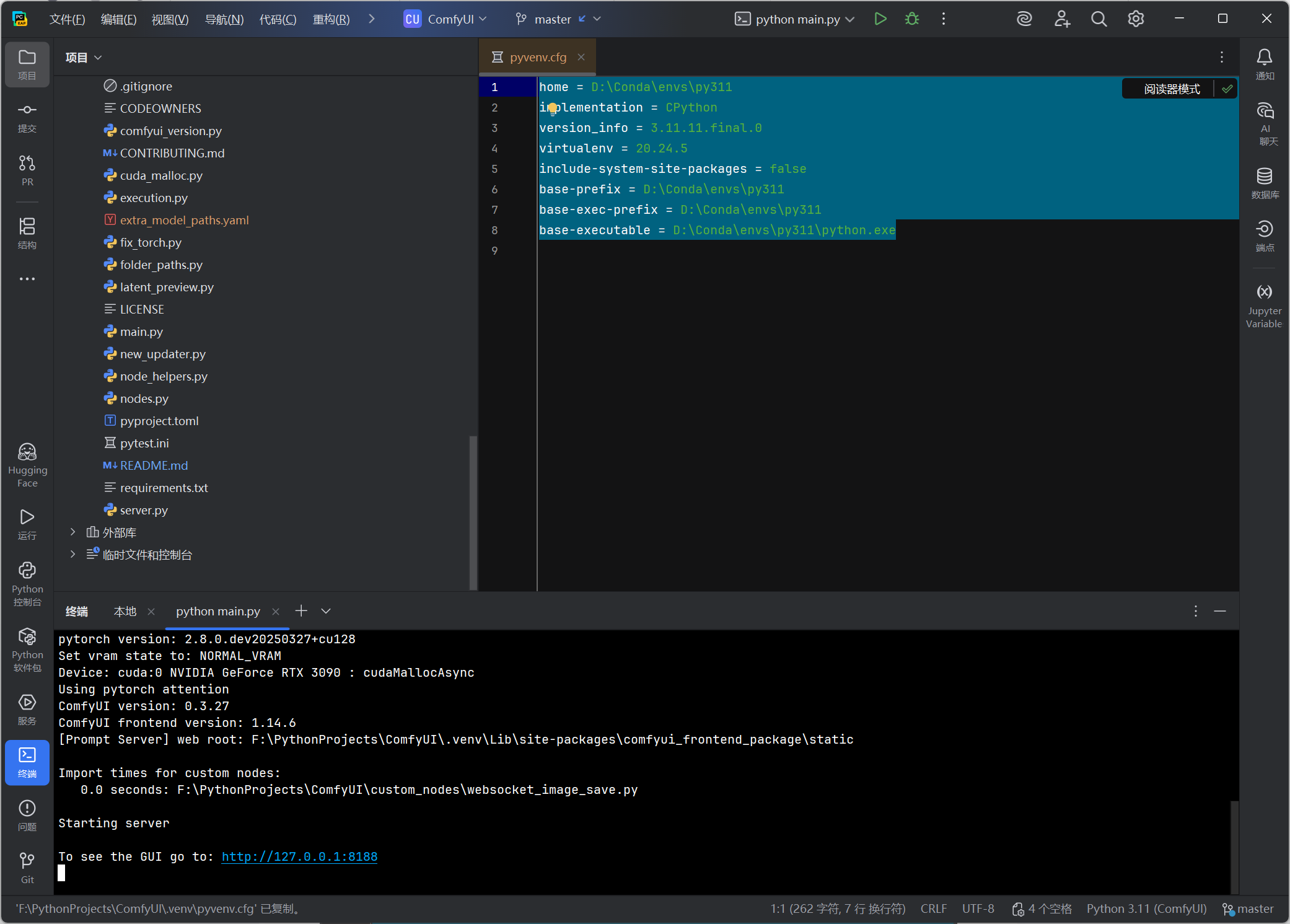Open the Endpoints tool window

(x=1265, y=235)
